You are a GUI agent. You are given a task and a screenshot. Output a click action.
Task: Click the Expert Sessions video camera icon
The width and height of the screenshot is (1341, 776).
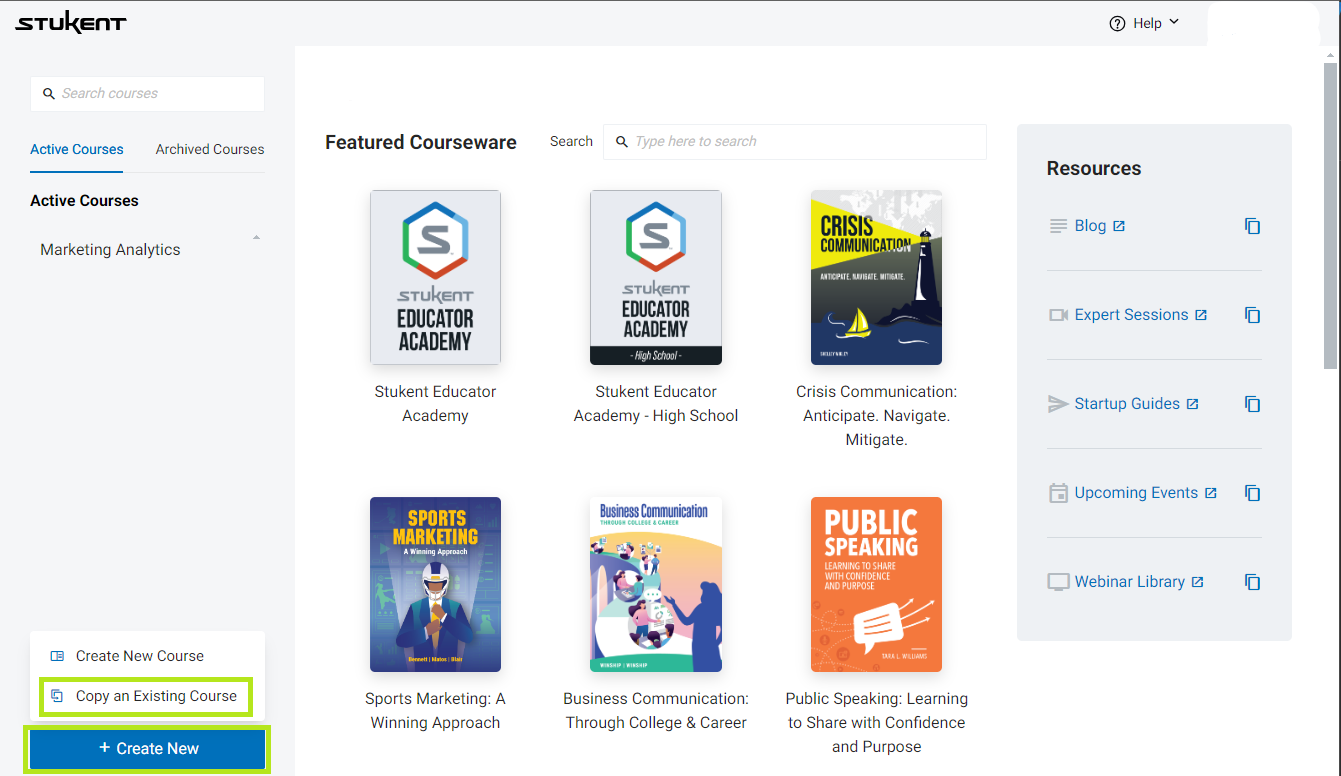1058,315
